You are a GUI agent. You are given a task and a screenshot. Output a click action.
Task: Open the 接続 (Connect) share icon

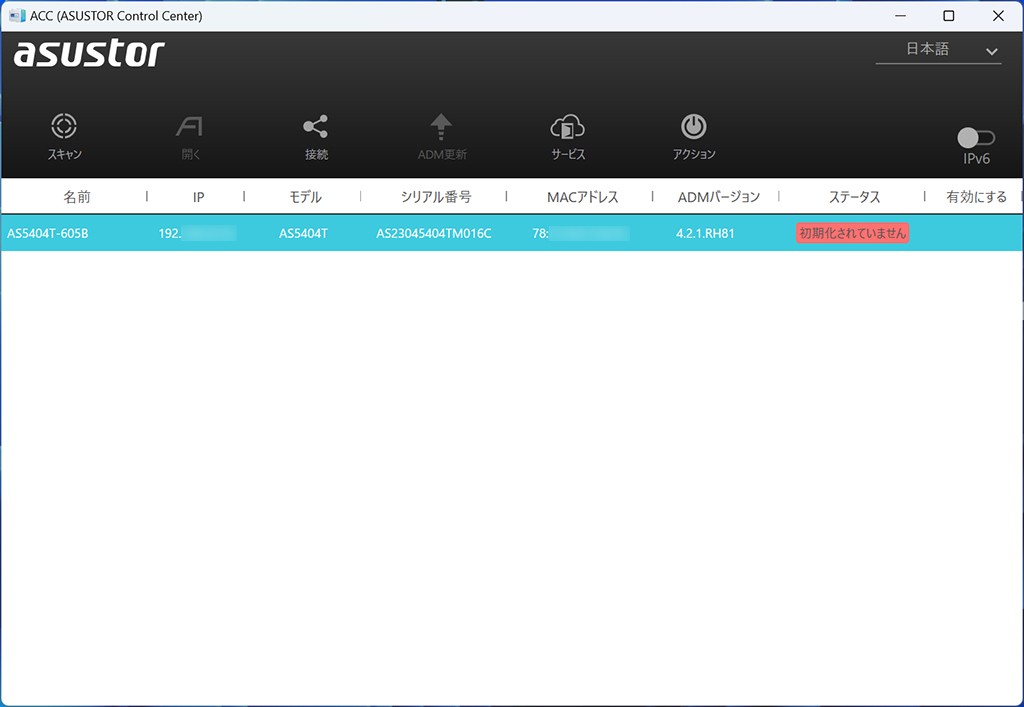coord(315,127)
